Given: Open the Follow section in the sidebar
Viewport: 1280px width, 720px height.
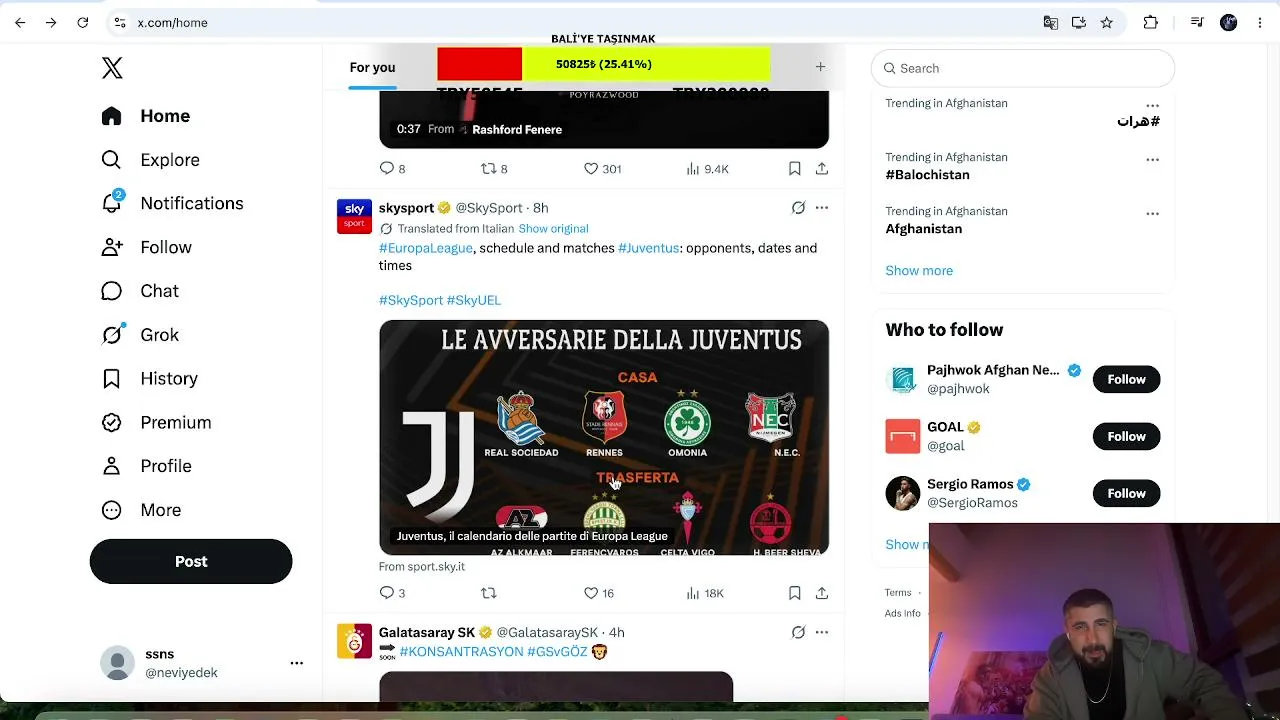Looking at the screenshot, I should tap(146, 247).
